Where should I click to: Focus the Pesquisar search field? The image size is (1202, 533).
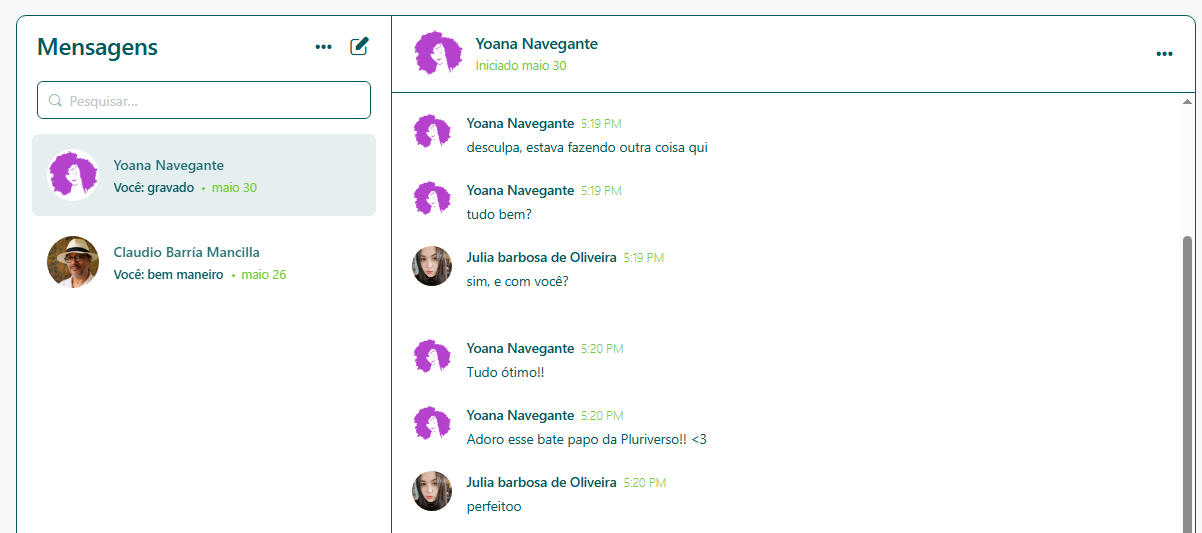click(210, 101)
